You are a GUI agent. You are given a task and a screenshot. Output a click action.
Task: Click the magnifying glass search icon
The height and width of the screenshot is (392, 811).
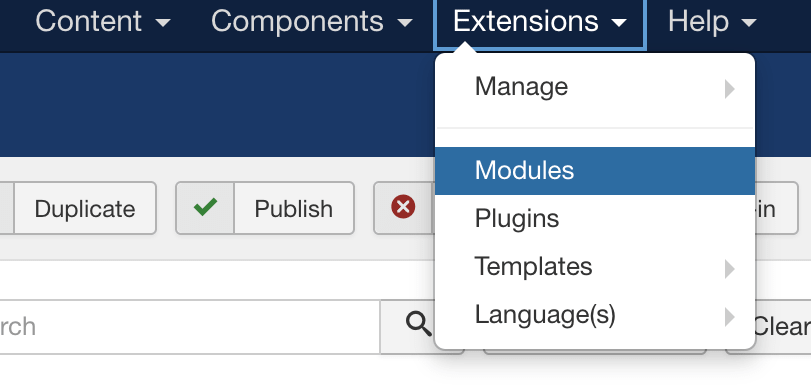(x=418, y=325)
